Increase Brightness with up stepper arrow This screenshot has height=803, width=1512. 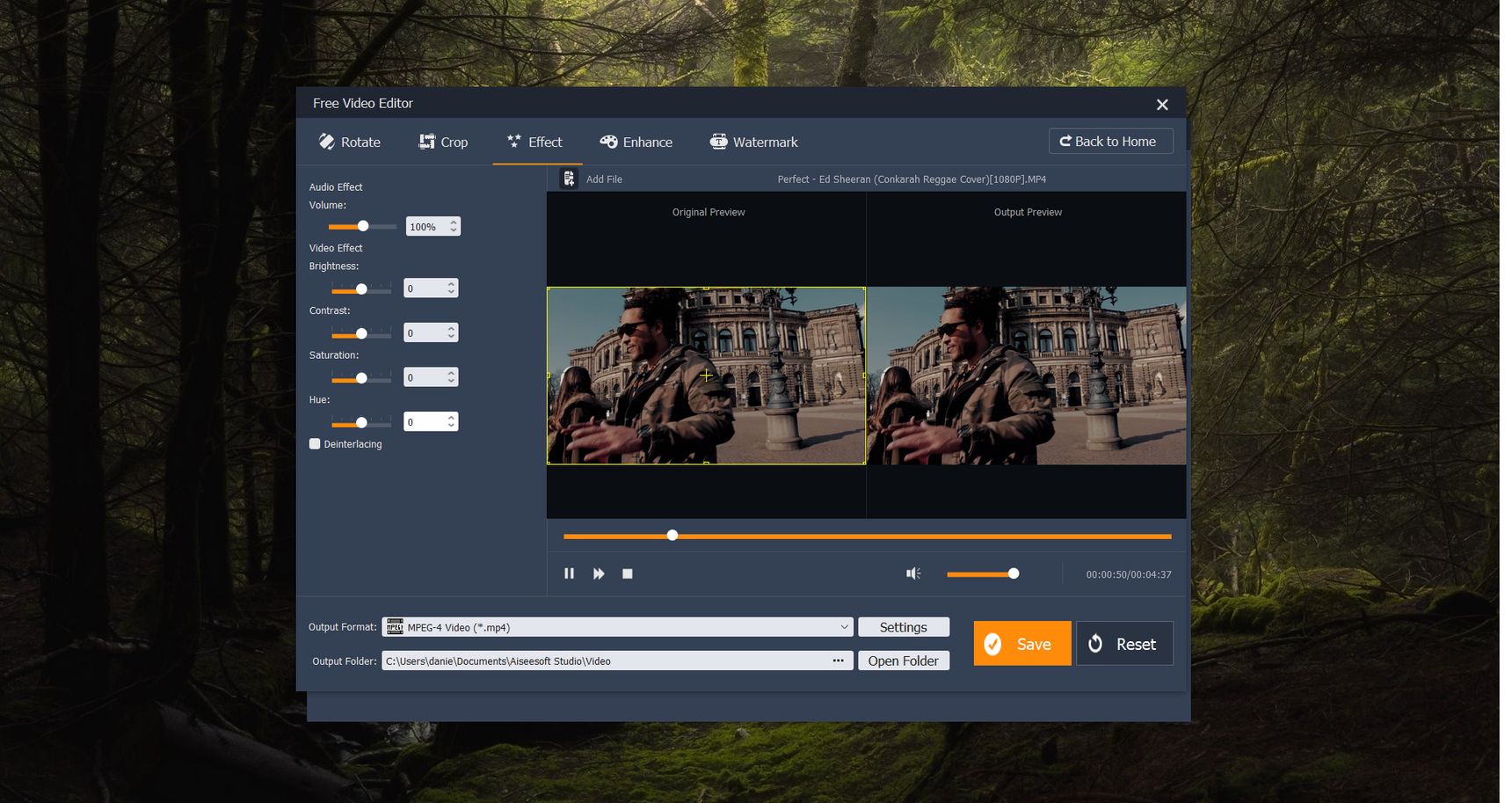click(x=452, y=284)
